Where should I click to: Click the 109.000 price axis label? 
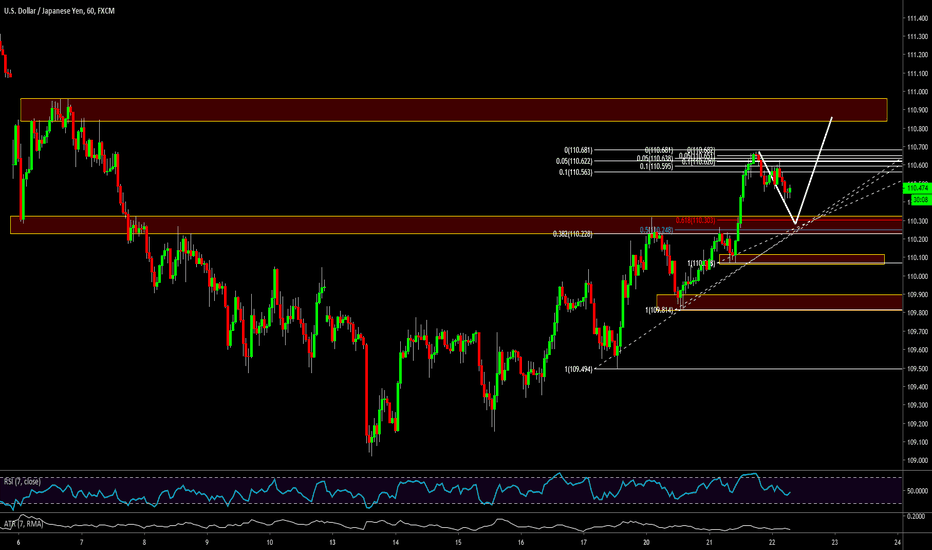coord(918,461)
